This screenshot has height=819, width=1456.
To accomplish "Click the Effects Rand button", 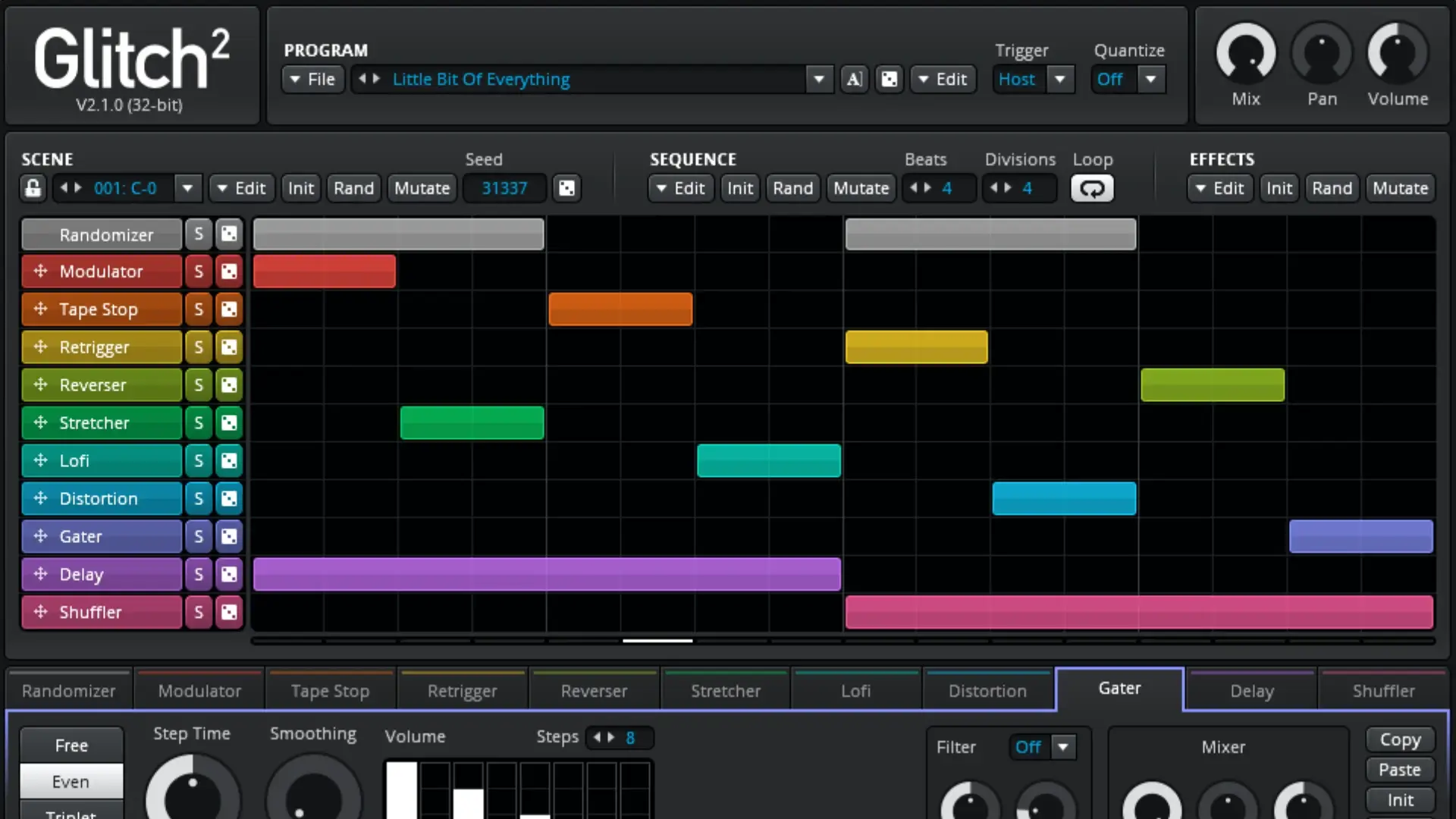I will [x=1332, y=188].
